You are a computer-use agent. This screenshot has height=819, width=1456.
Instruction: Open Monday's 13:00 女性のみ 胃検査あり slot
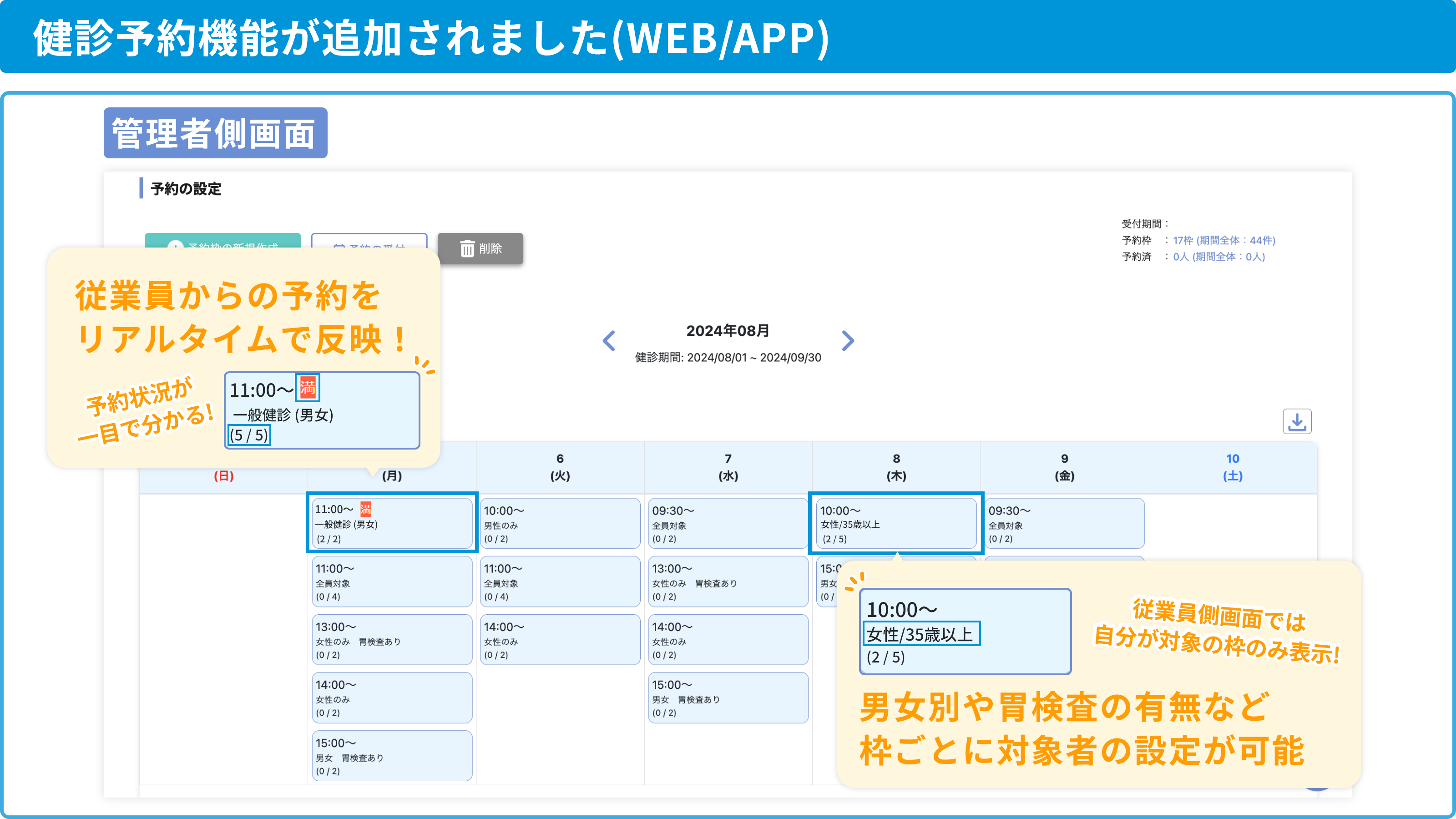click(x=392, y=640)
